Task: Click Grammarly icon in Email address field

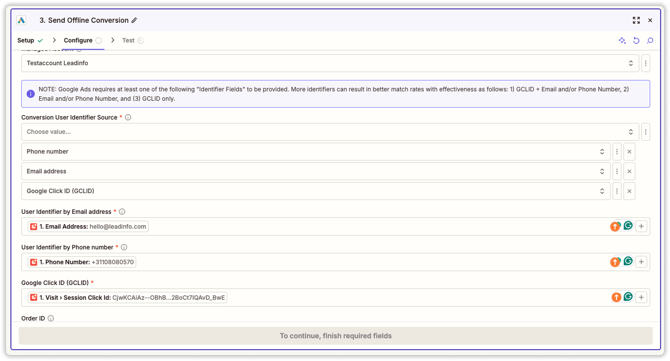Action: 628,226
